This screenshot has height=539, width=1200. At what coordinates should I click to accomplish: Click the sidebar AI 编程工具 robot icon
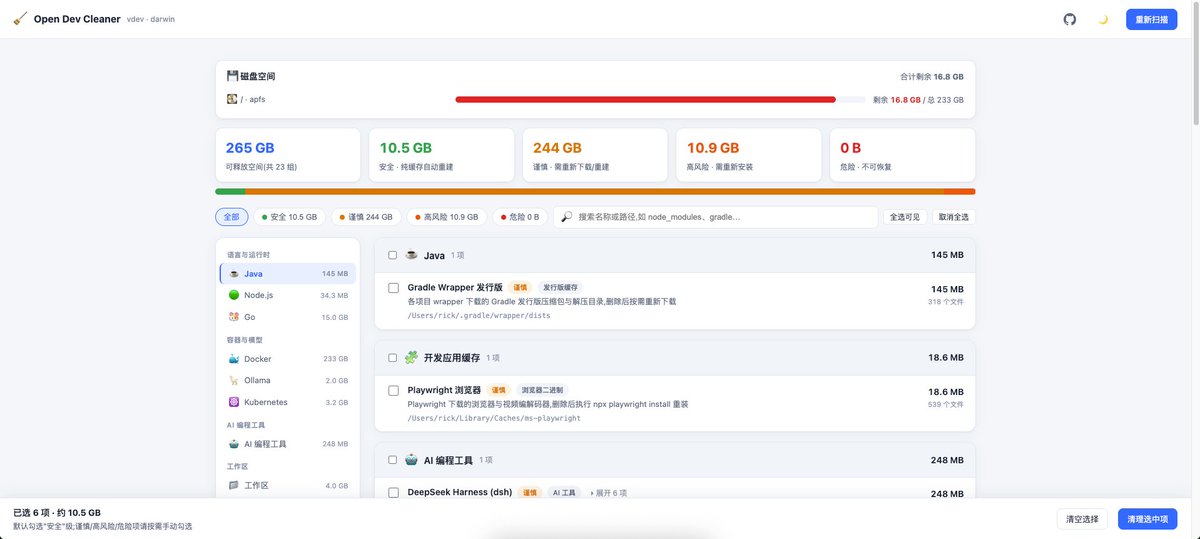234,444
